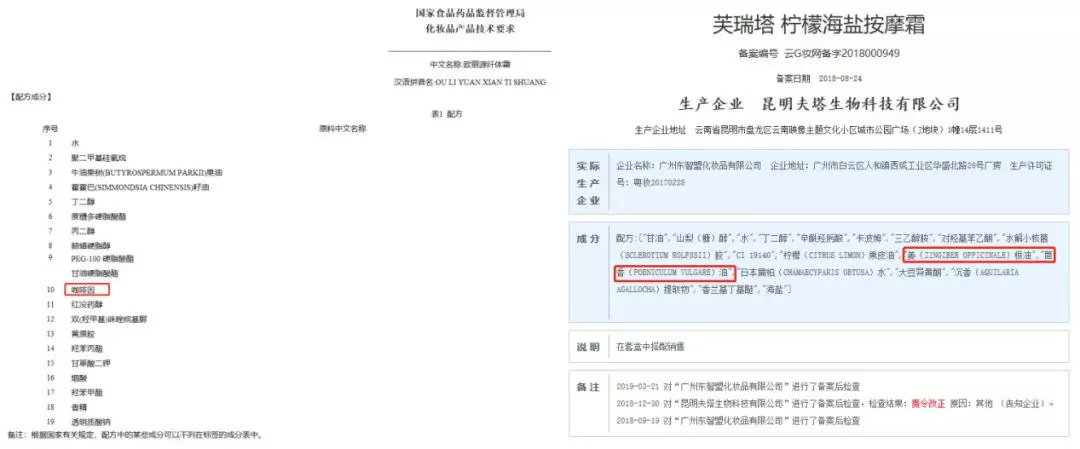This screenshot has width=1080, height=449.
Task: Click the 备注 section label on the right
Action: point(588,387)
